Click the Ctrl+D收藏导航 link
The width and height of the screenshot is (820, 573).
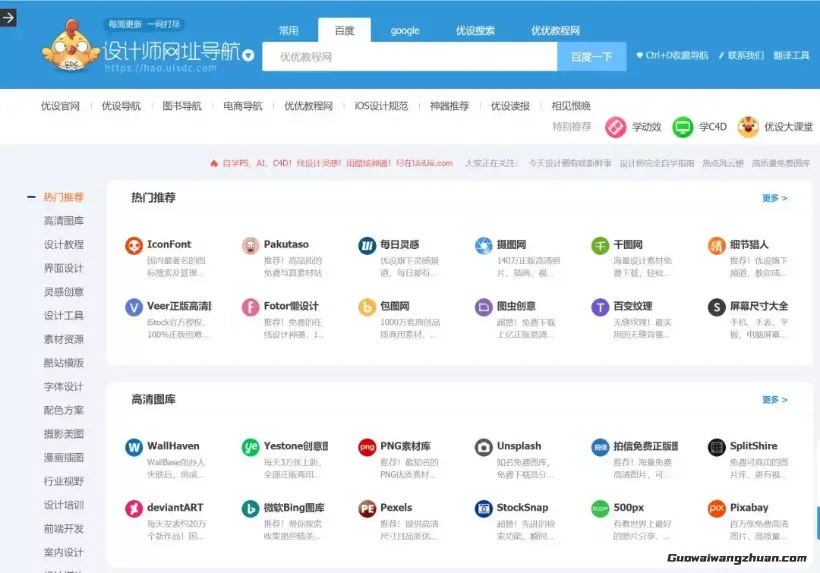[x=672, y=55]
